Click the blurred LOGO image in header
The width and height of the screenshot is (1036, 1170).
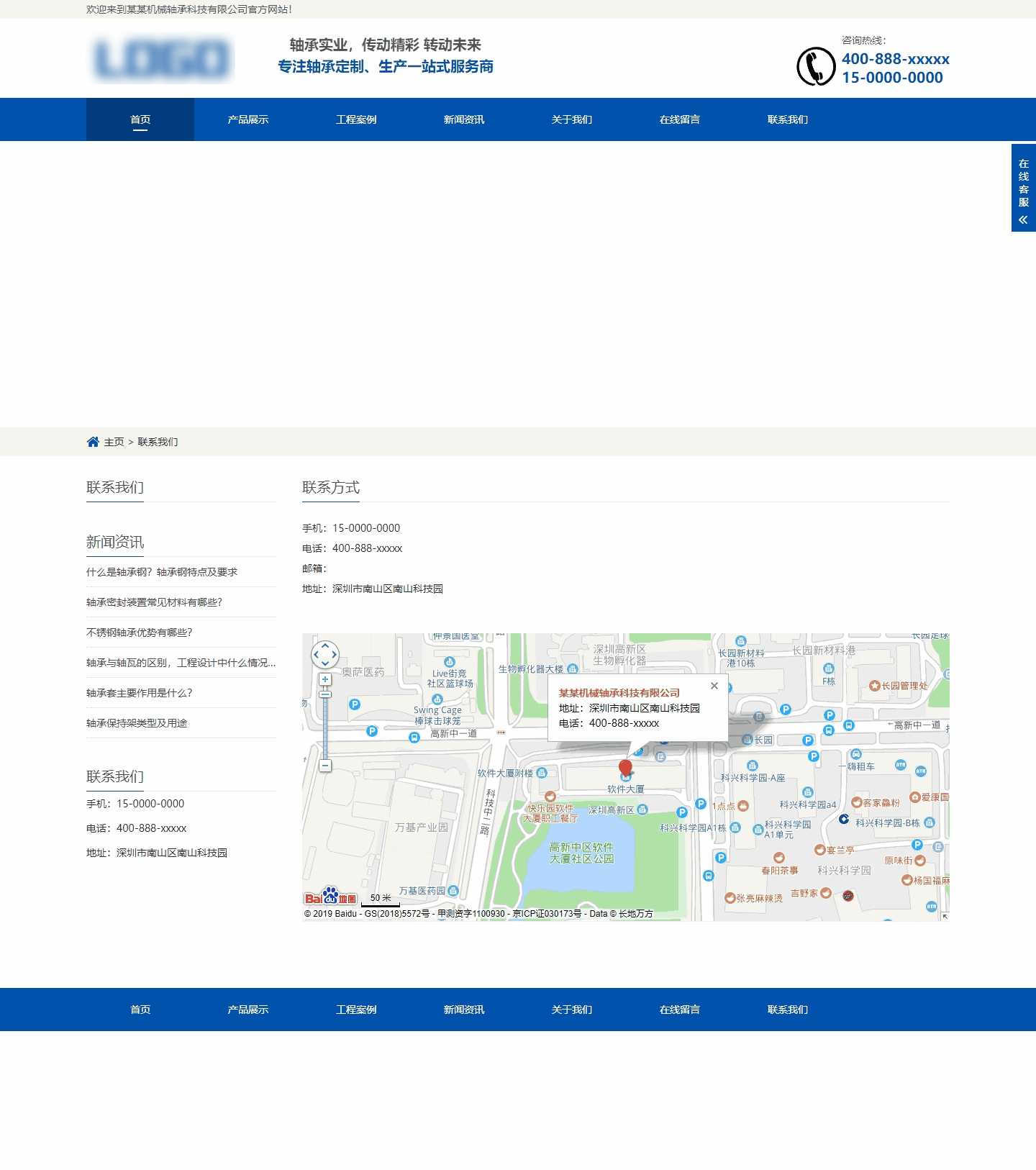(162, 58)
